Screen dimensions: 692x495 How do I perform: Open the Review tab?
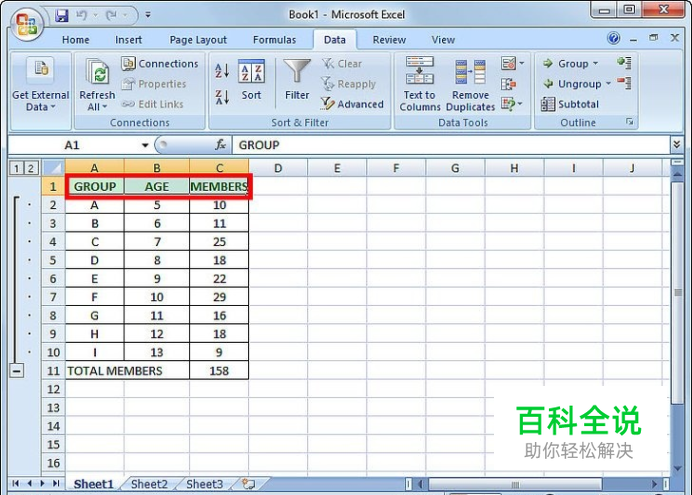point(389,40)
